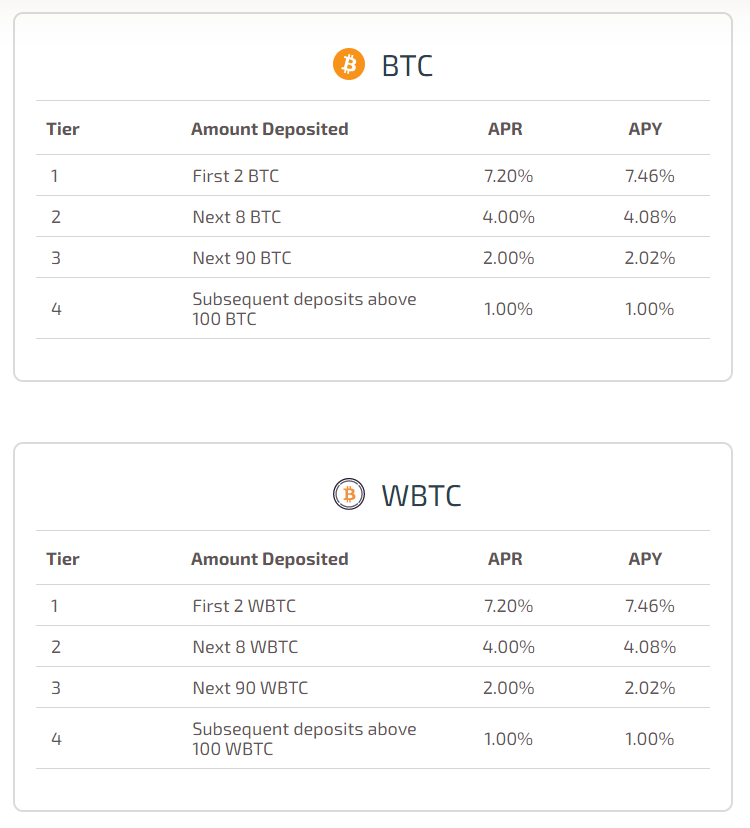Click the WBTC wrapped bitcoin icon
Image resolution: width=750 pixels, height=828 pixels.
349,494
